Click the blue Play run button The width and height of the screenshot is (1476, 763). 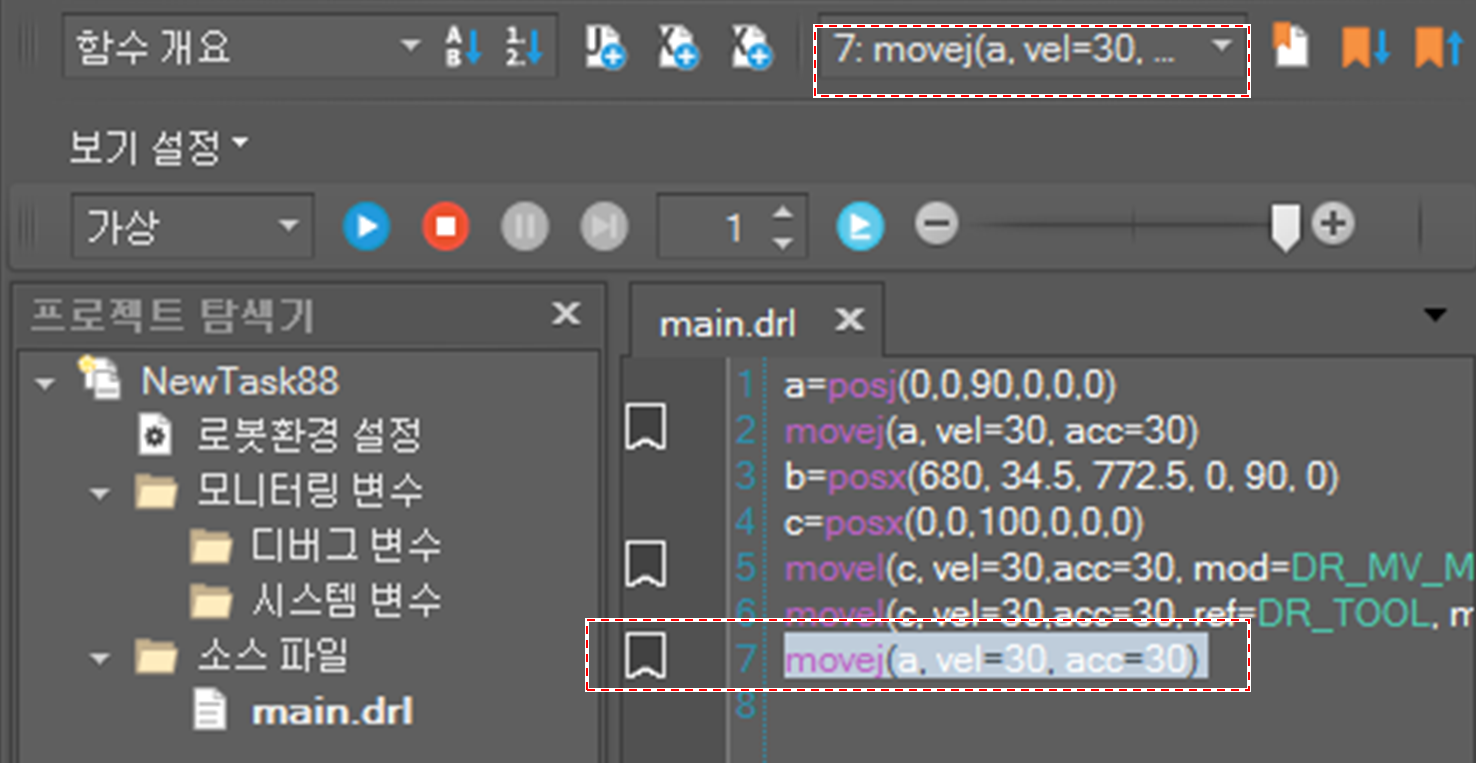[x=366, y=227]
